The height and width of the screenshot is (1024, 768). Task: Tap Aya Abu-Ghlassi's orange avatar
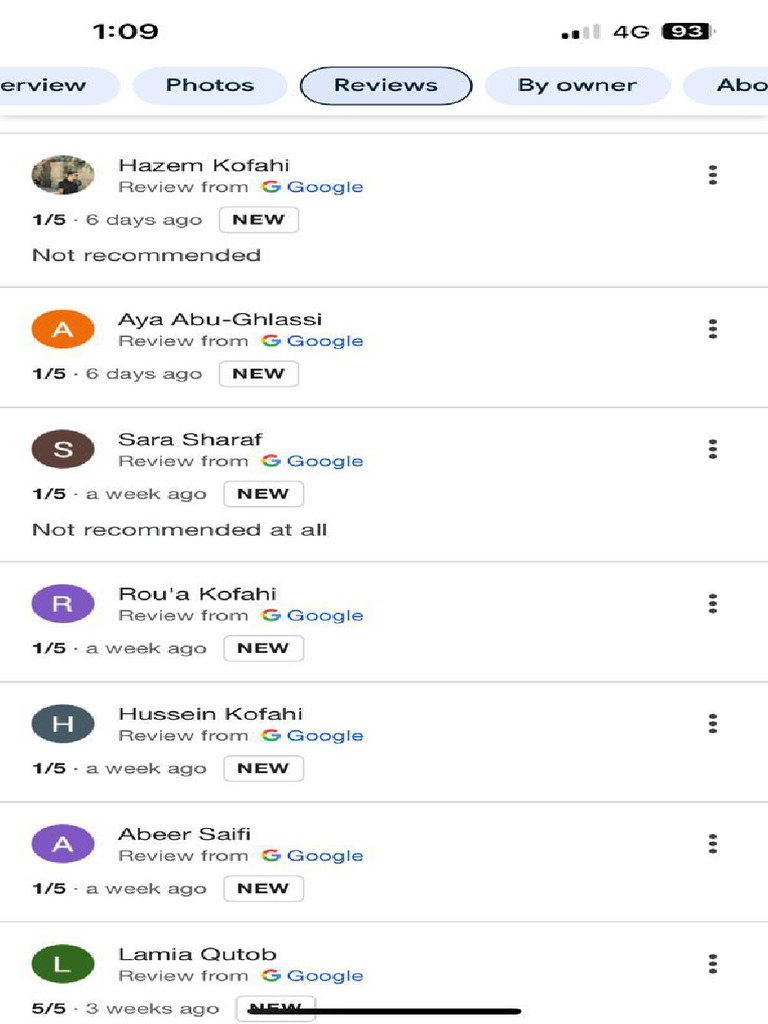[x=63, y=329]
